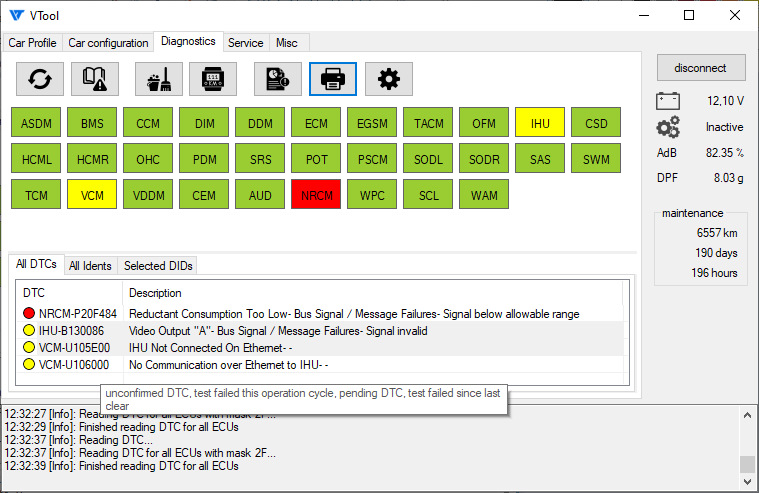Screen dimensions: 759x493
Task: Open the ECM module tile
Action: (316, 123)
